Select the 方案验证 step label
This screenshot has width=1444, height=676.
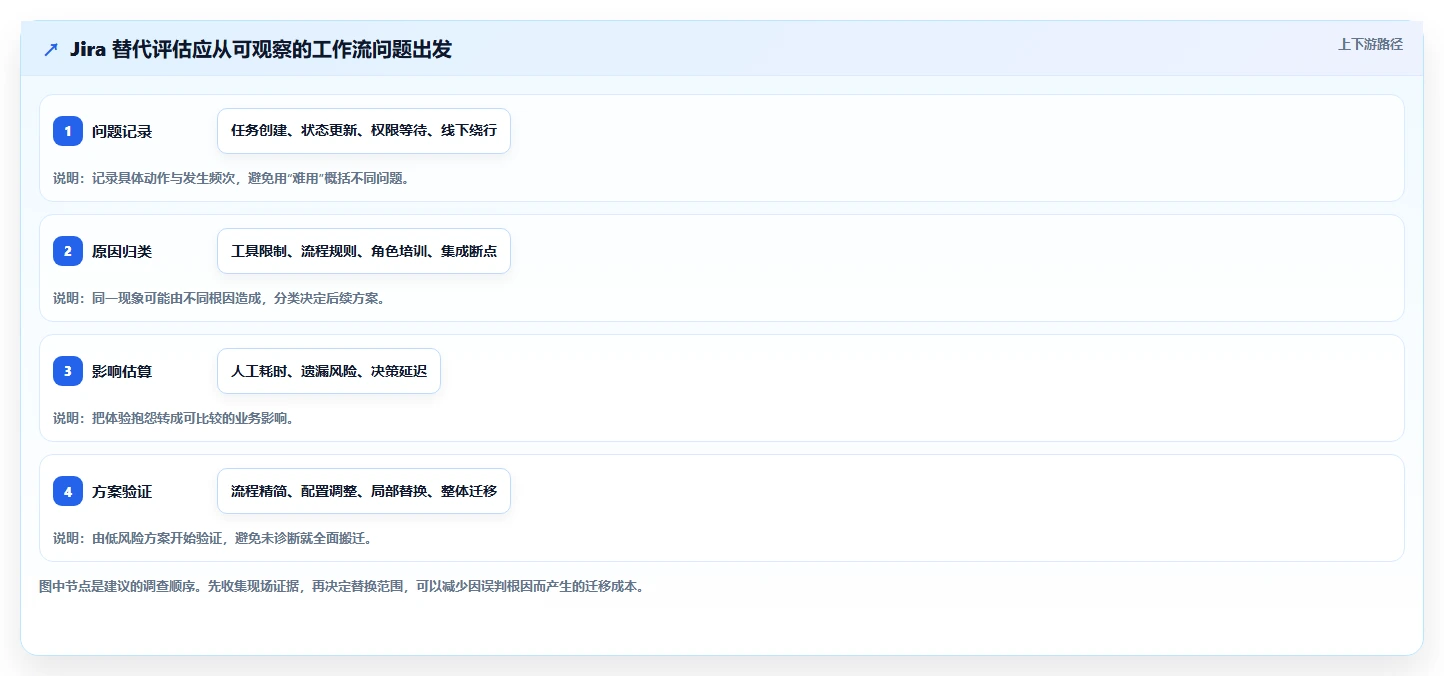(x=122, y=491)
